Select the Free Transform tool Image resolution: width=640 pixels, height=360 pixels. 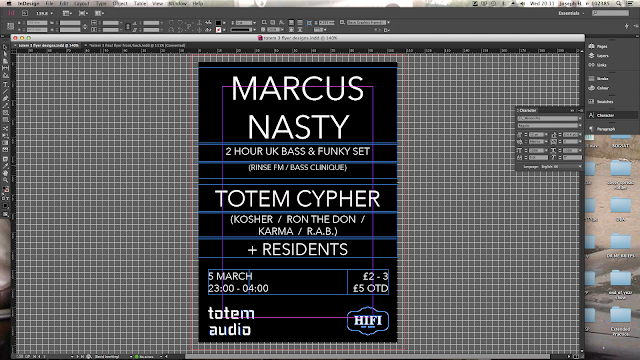5,136
